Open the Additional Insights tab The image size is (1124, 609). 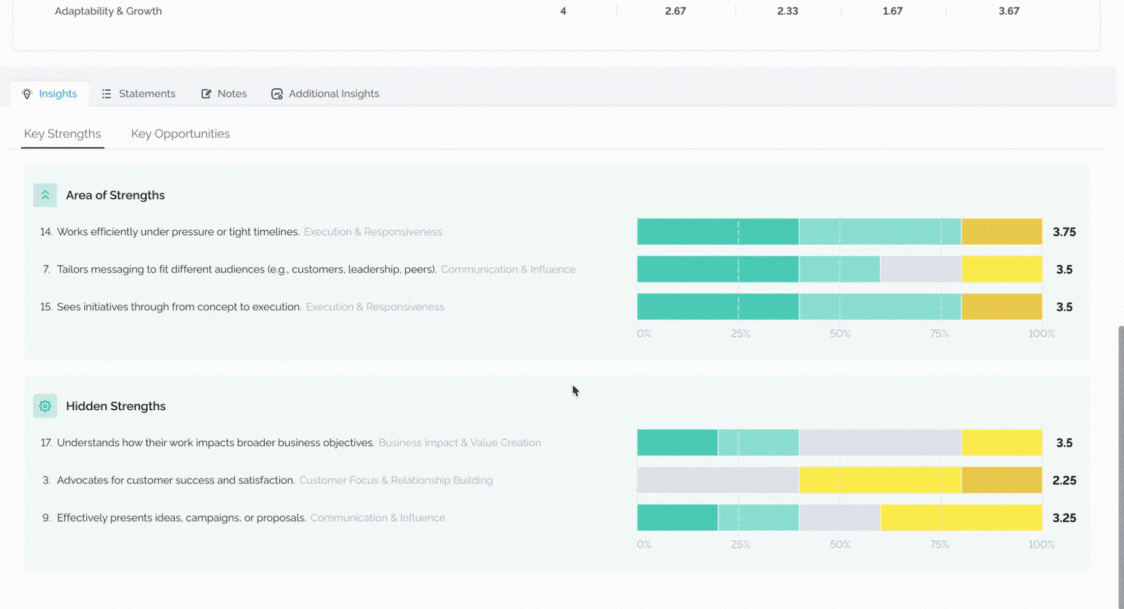tap(325, 94)
